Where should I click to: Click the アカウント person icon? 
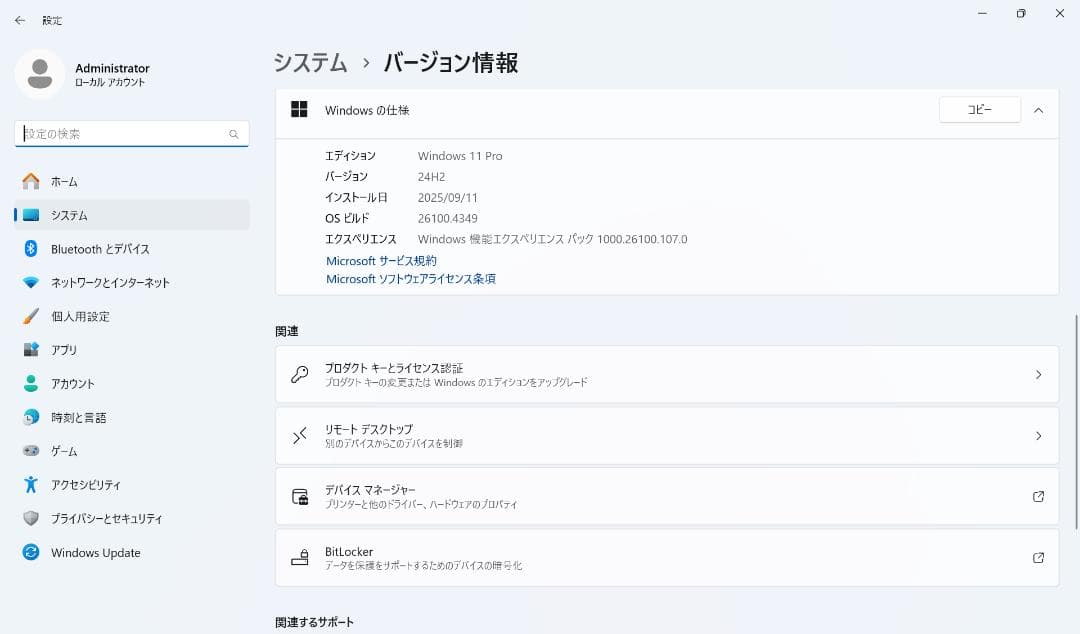(x=31, y=383)
